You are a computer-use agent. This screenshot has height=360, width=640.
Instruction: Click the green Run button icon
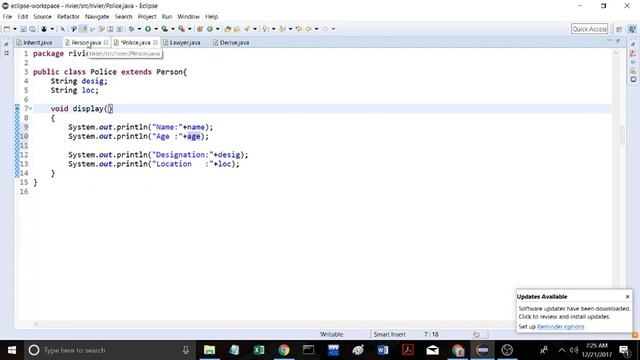click(148, 29)
